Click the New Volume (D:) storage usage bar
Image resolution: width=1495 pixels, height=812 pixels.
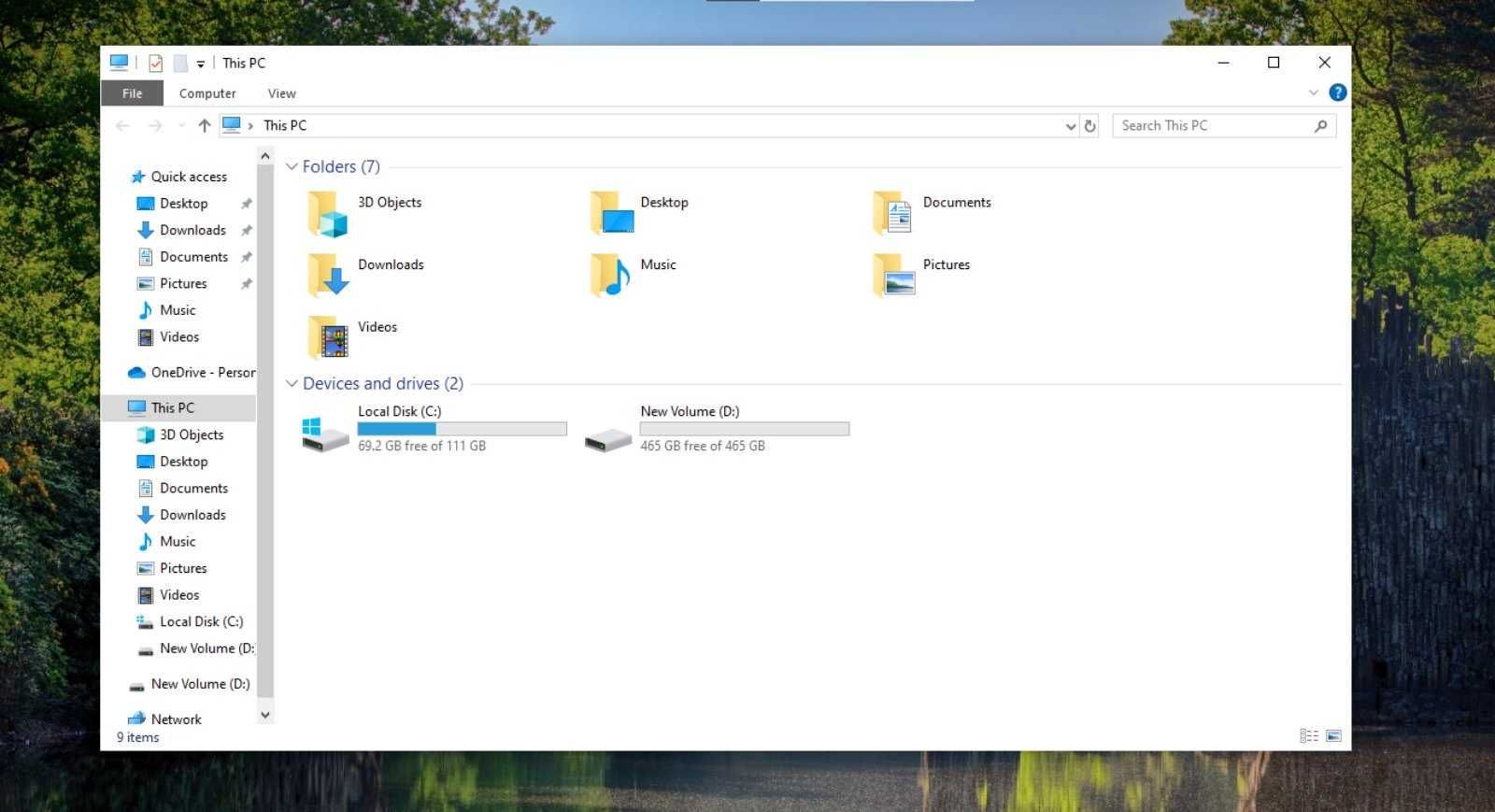point(745,429)
